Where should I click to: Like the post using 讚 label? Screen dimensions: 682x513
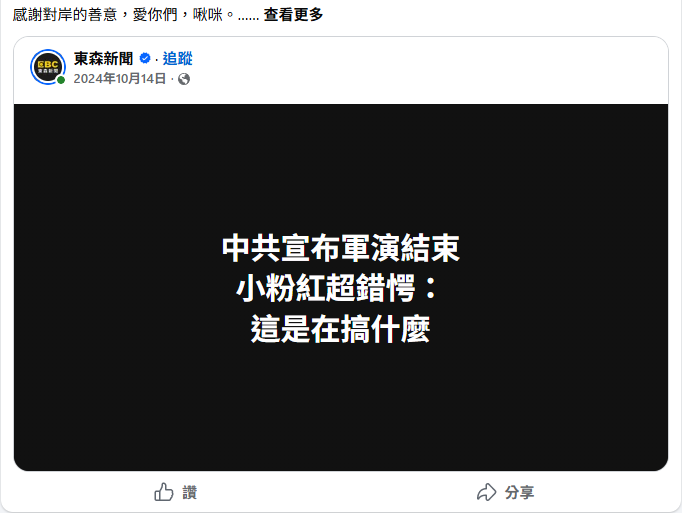tap(190, 493)
